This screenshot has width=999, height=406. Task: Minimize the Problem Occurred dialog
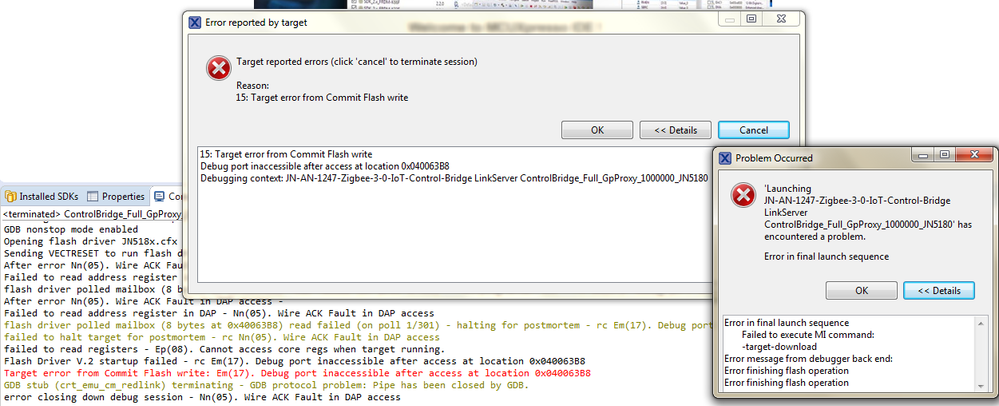(925, 154)
